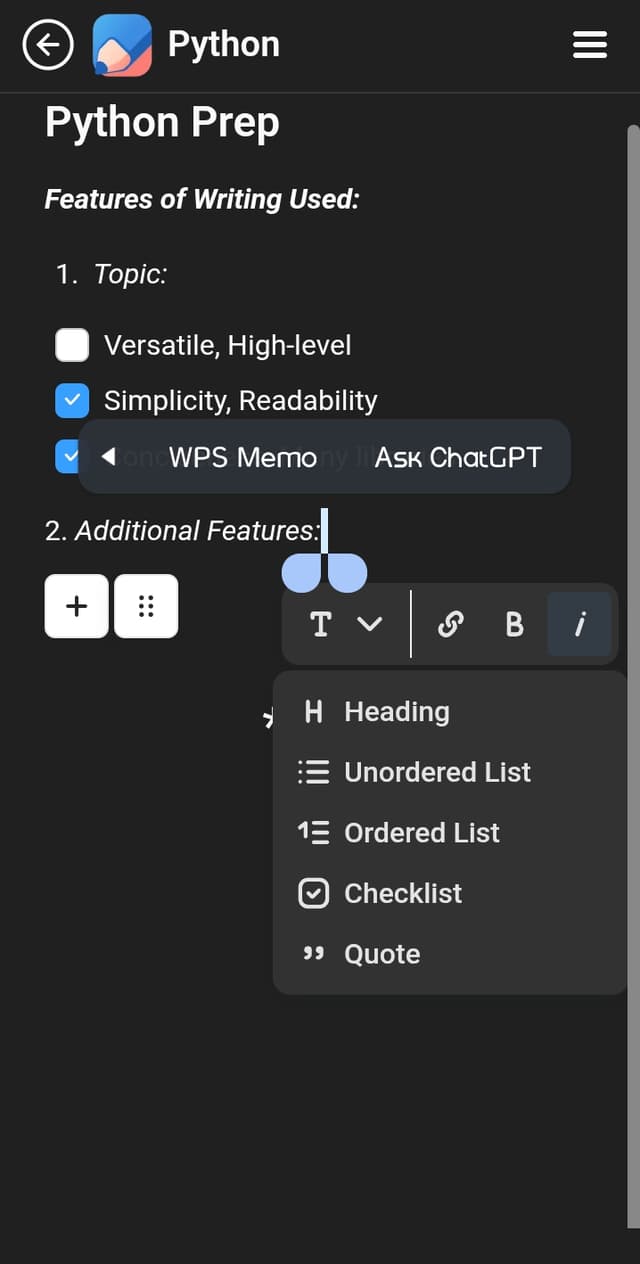640x1264 pixels.
Task: Tap the WPS Memo option
Action: 242,457
